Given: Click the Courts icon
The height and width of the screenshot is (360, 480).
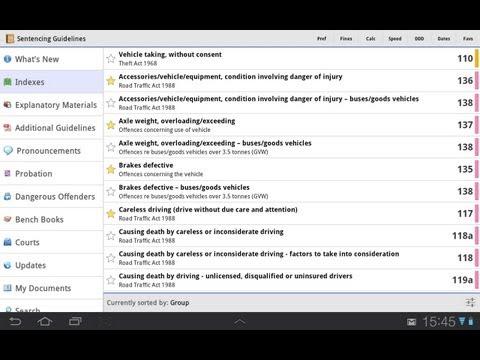Looking at the screenshot, I should 7,242.
